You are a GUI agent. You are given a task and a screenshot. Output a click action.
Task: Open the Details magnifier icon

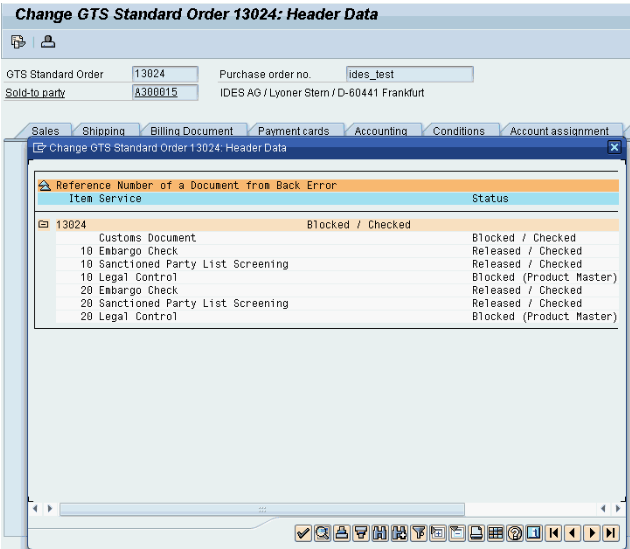[x=322, y=533]
